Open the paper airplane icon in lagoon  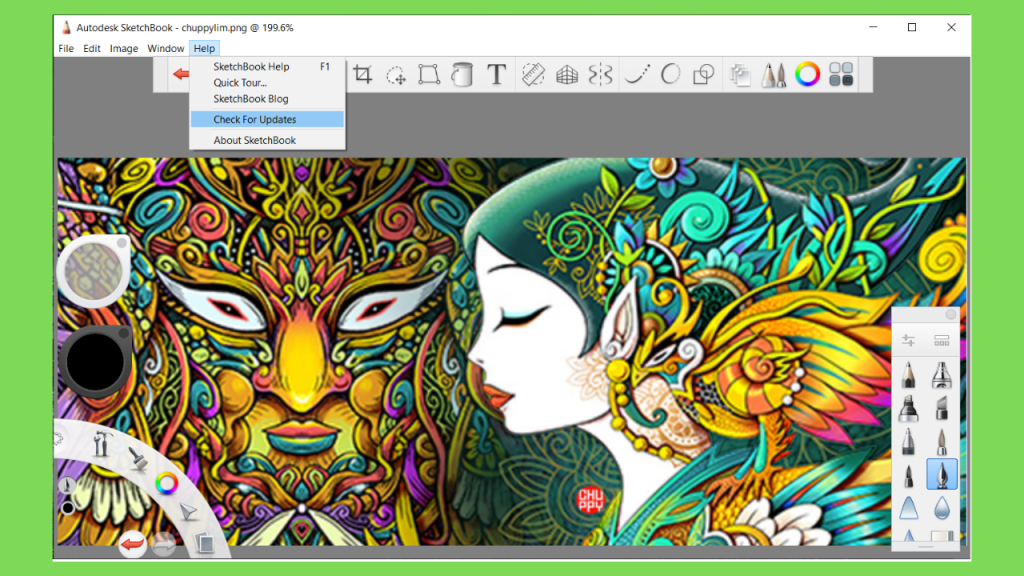pyautogui.click(x=187, y=512)
